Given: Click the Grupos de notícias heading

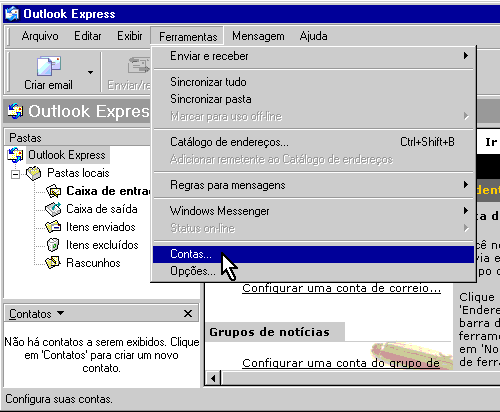Looking at the screenshot, I should [269, 332].
